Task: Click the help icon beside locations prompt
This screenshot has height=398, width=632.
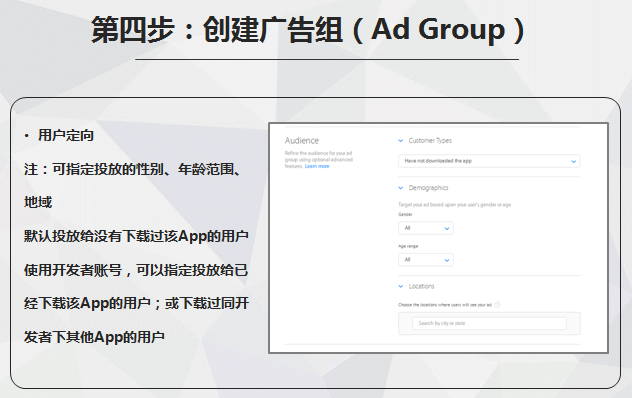Action: (x=497, y=304)
